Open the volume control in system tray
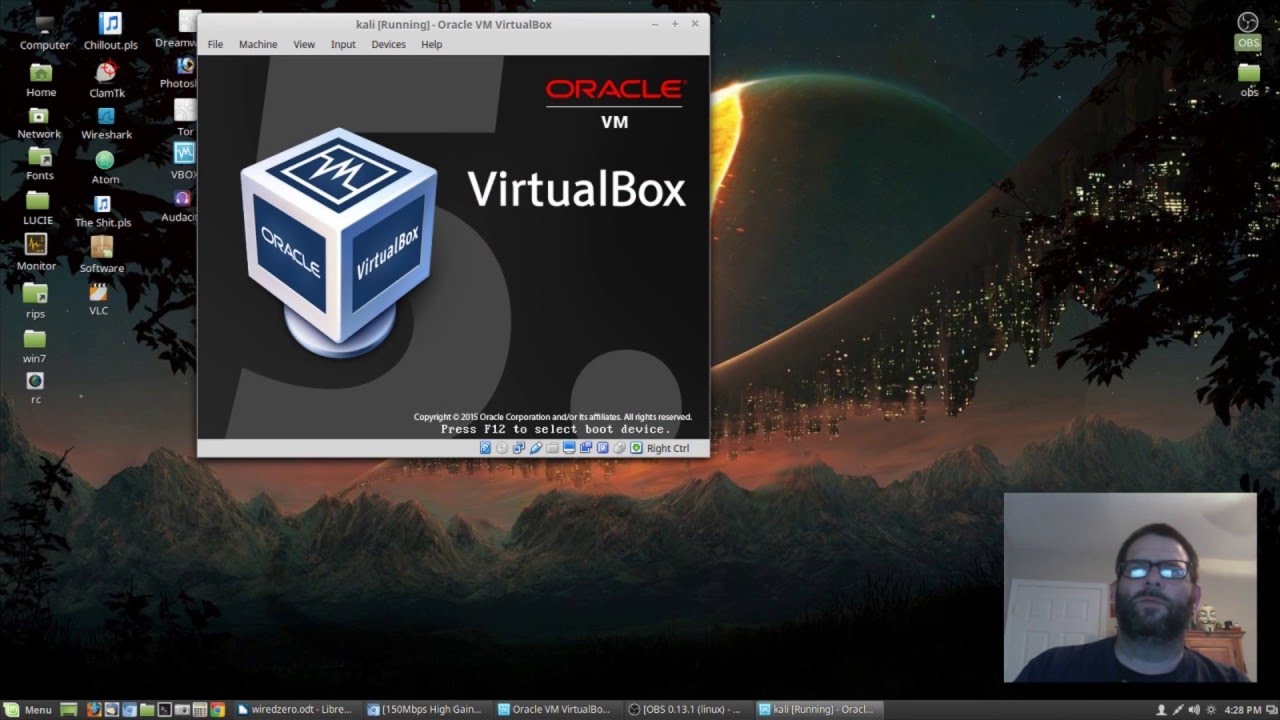The image size is (1280, 720). click(x=1194, y=710)
